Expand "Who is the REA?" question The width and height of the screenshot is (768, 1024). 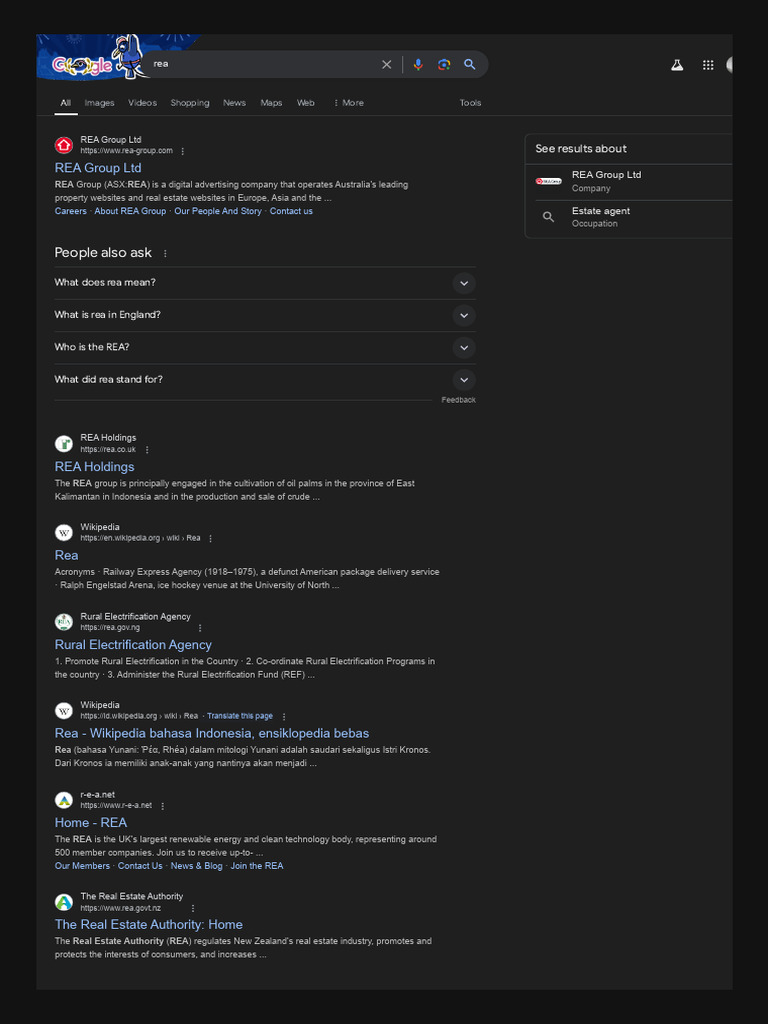pyautogui.click(x=463, y=348)
